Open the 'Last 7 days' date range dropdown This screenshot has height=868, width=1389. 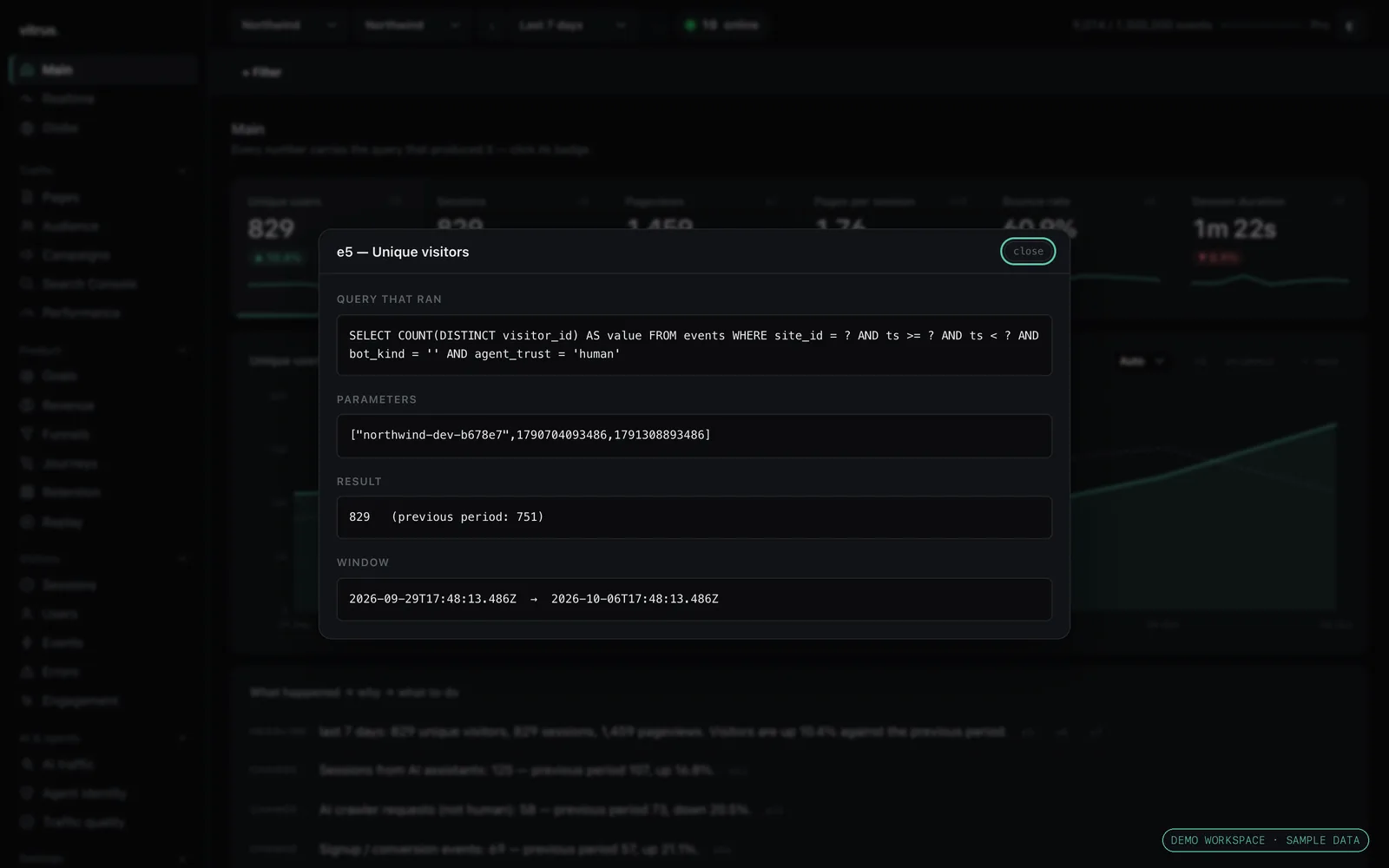[x=573, y=25]
